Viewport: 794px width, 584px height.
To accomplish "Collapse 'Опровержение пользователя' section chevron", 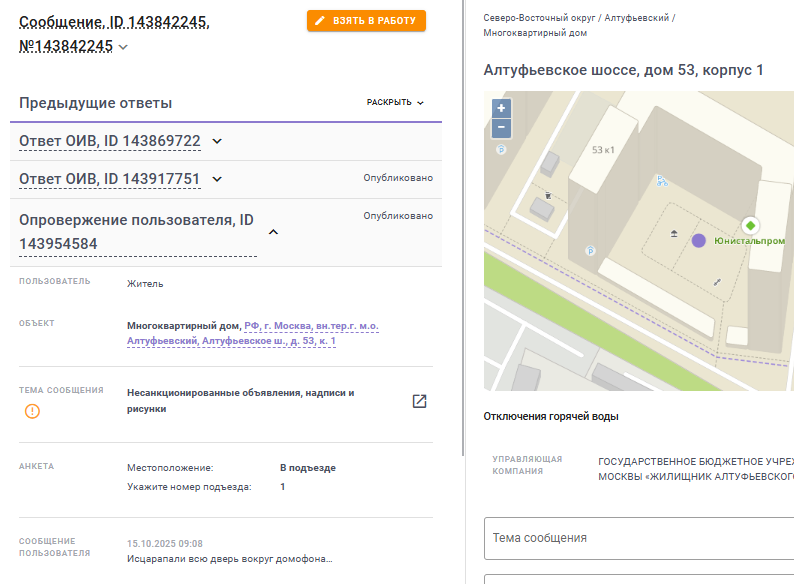I will (273, 232).
